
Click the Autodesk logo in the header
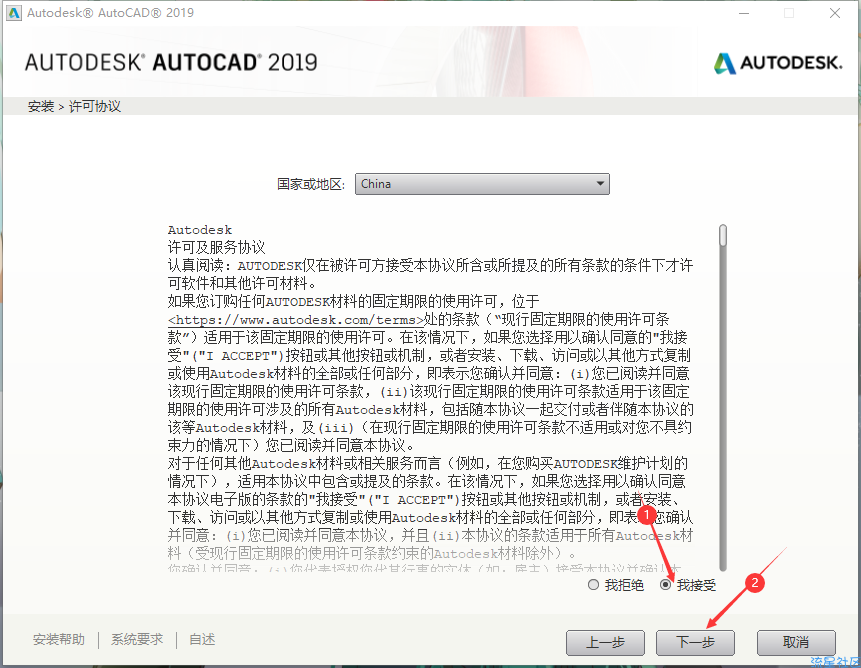click(x=778, y=63)
